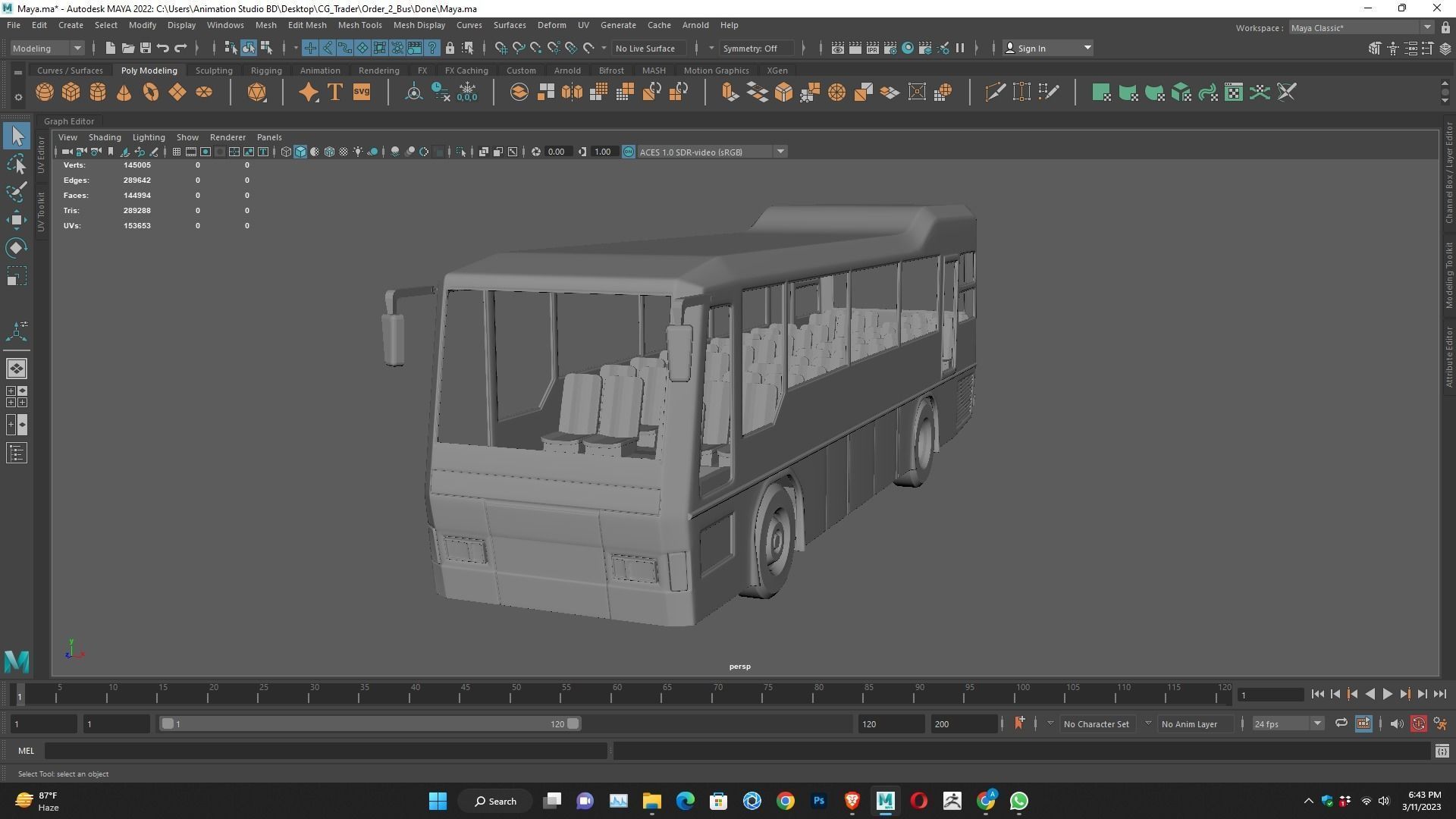Save the scene with disk icon
This screenshot has width=1456, height=819.
(x=145, y=48)
